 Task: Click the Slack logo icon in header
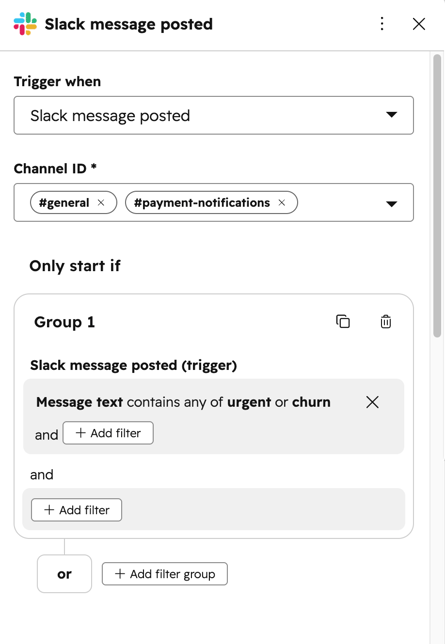pyautogui.click(x=25, y=24)
